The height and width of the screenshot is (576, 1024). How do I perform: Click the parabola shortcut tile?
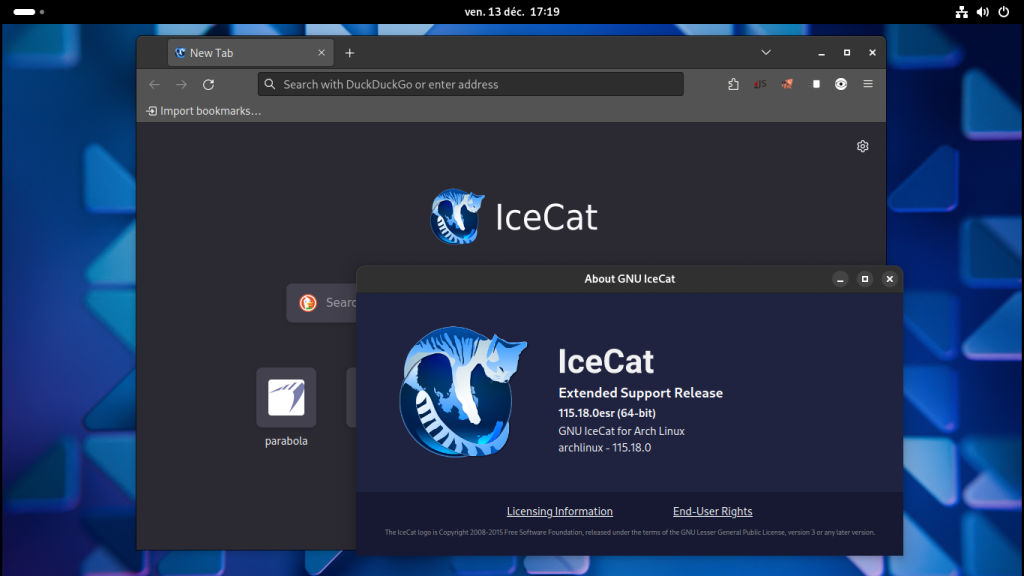286,398
